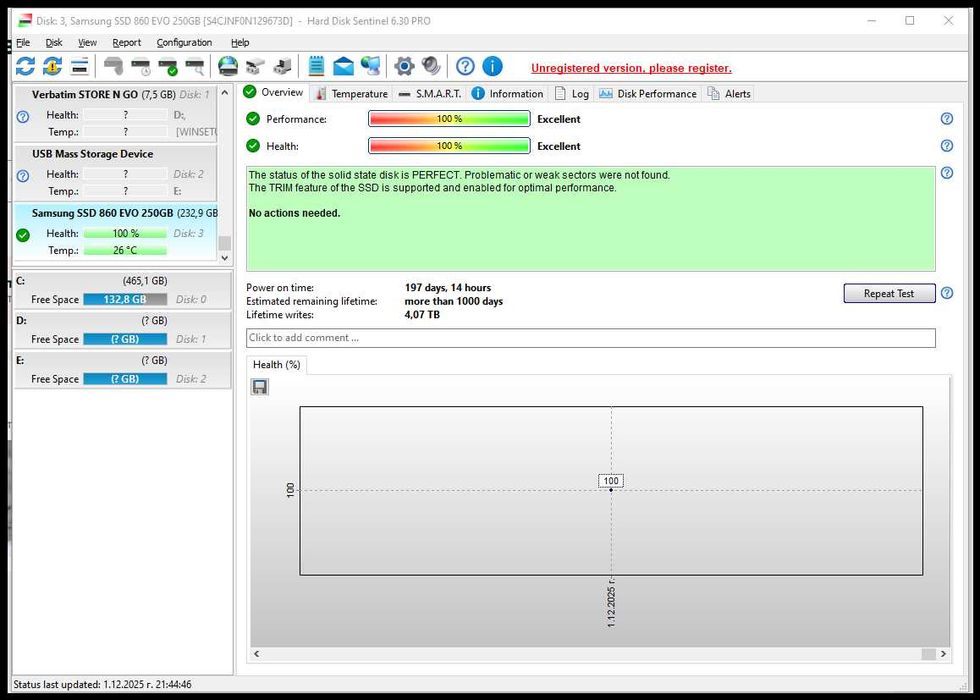Image resolution: width=980 pixels, height=700 pixels.
Task: Click the computer-with-globe toolbar icon
Action: (371, 66)
